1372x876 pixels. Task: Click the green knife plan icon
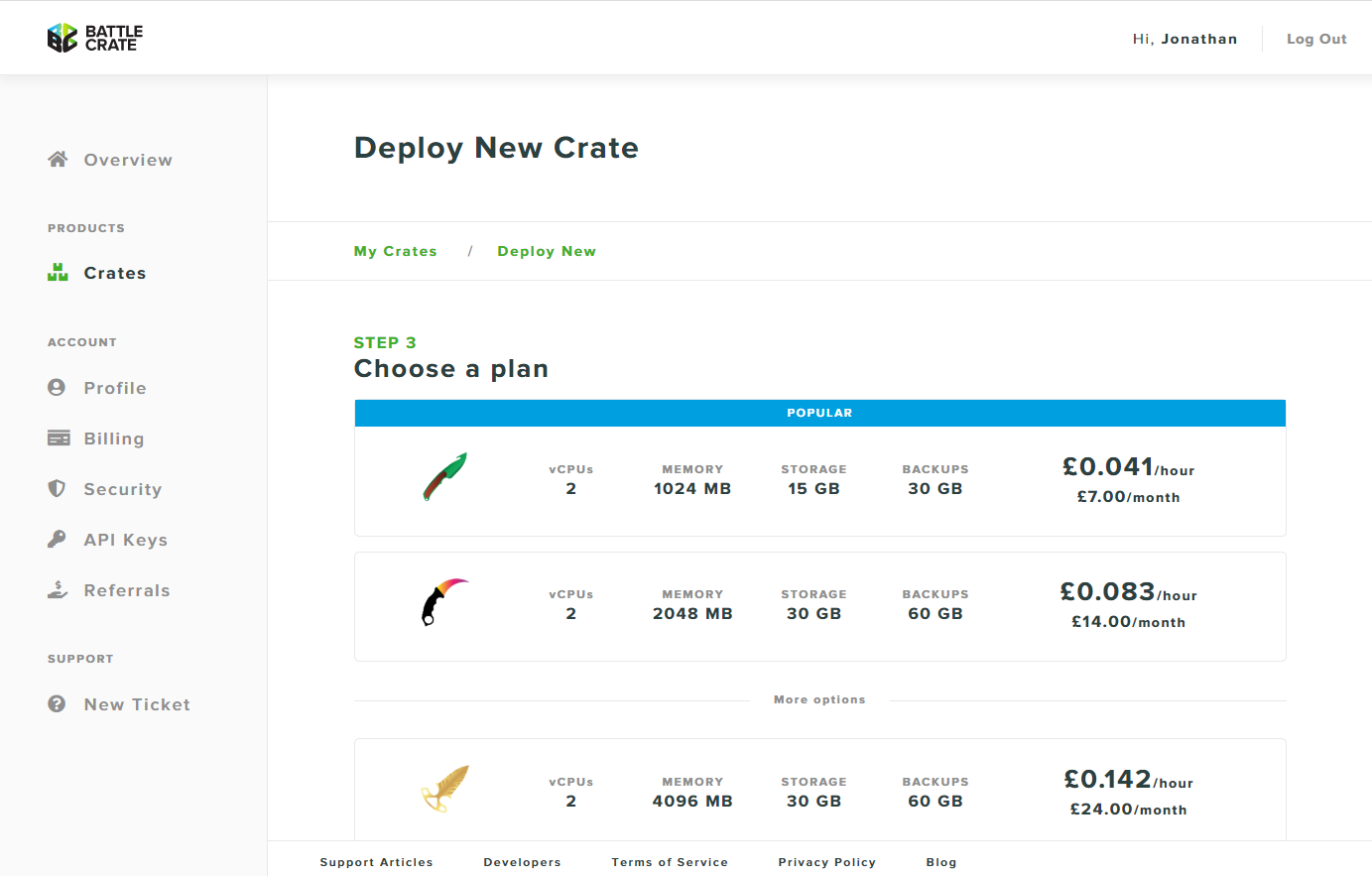pyautogui.click(x=444, y=477)
